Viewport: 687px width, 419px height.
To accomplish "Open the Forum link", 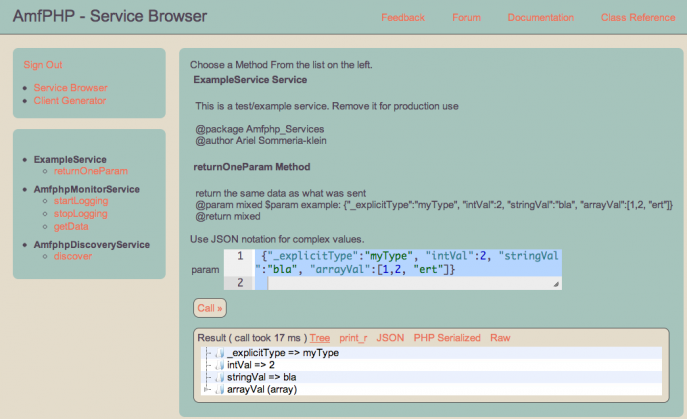I will [466, 18].
